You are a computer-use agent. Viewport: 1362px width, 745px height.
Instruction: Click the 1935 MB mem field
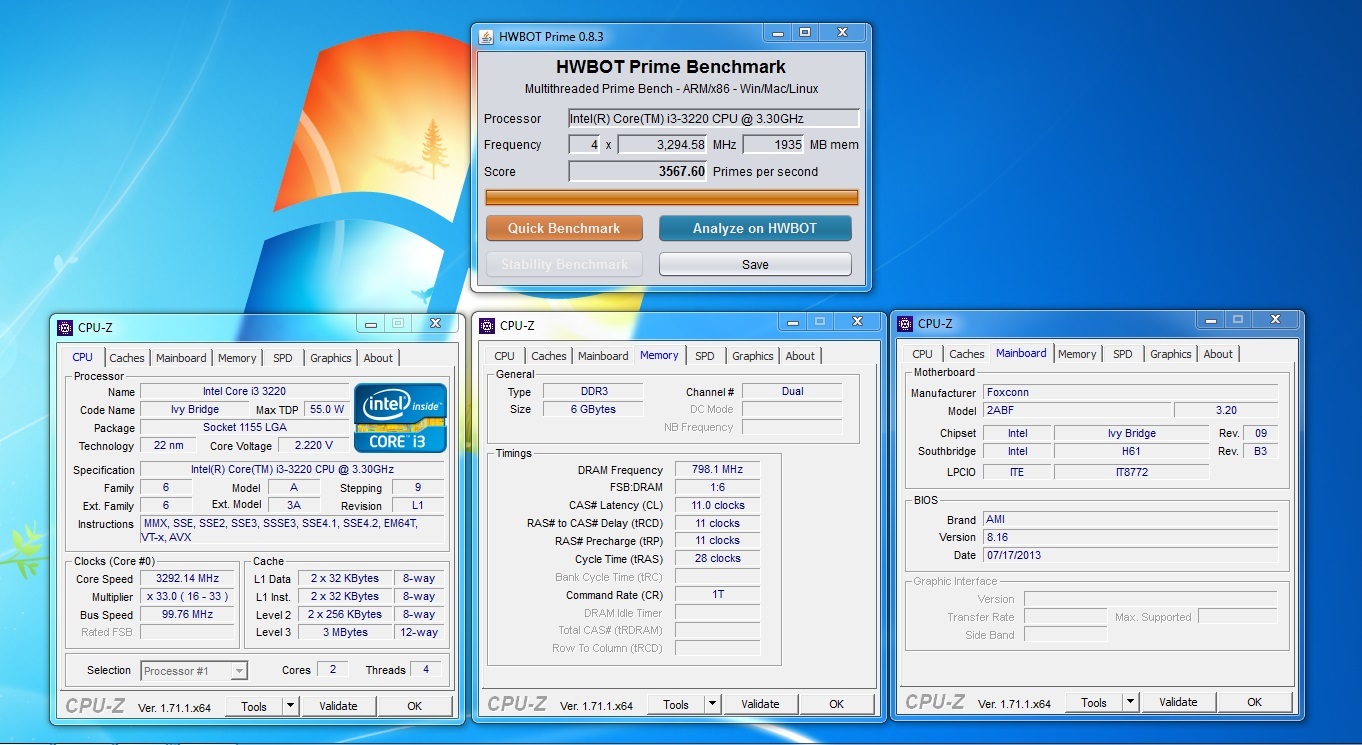774,145
